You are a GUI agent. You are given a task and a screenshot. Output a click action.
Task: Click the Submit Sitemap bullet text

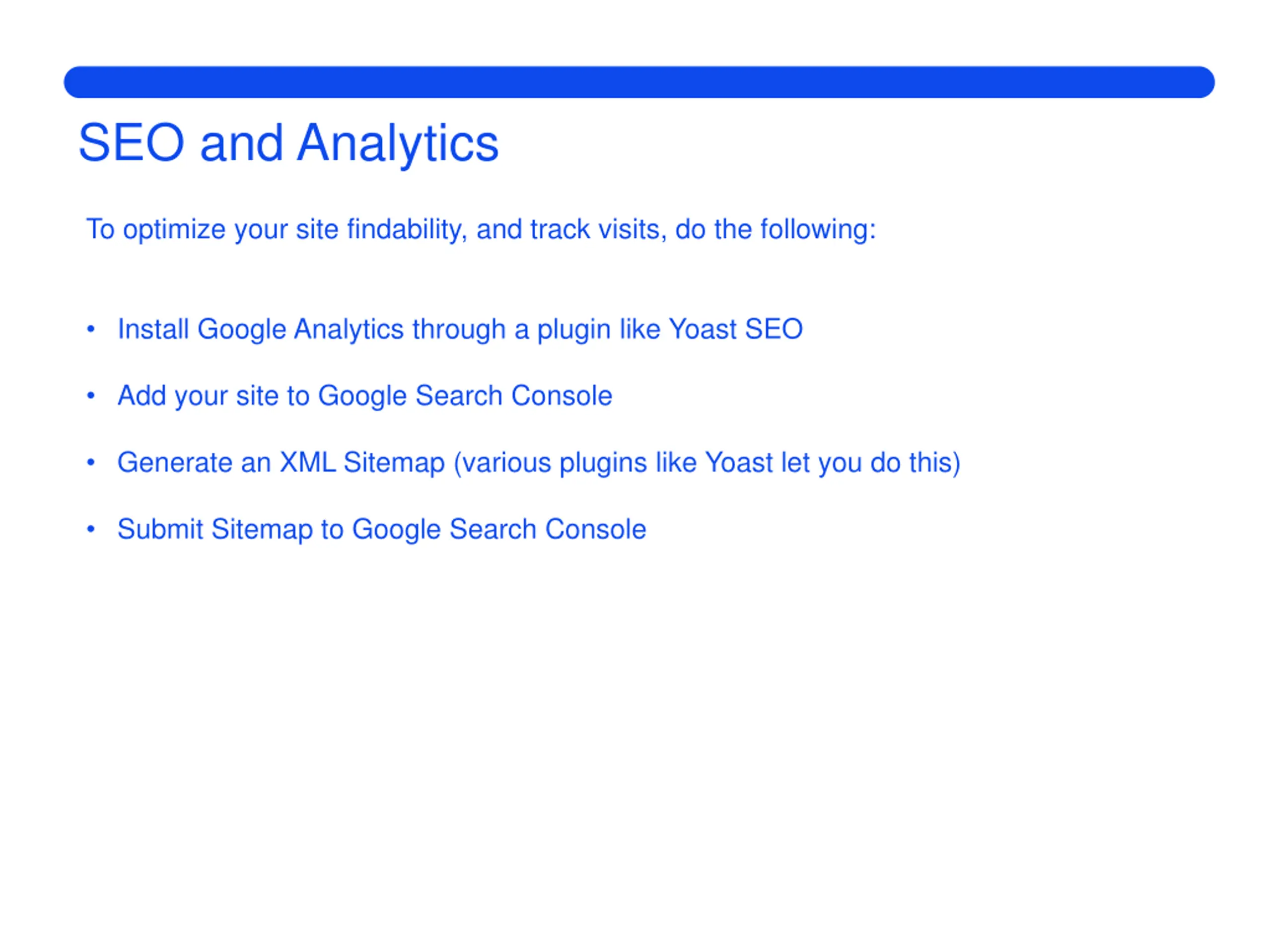coord(381,530)
